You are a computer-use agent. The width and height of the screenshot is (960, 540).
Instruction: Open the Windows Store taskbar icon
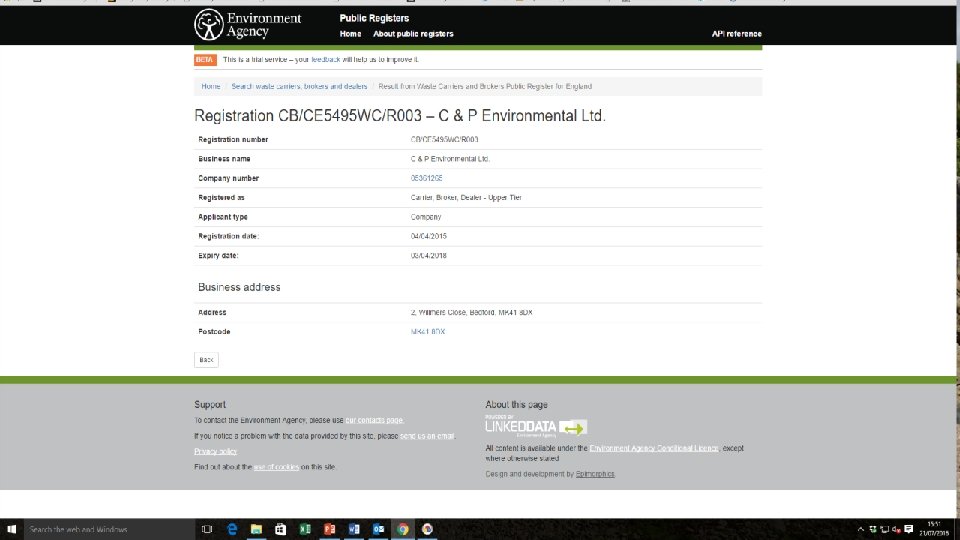[280, 529]
